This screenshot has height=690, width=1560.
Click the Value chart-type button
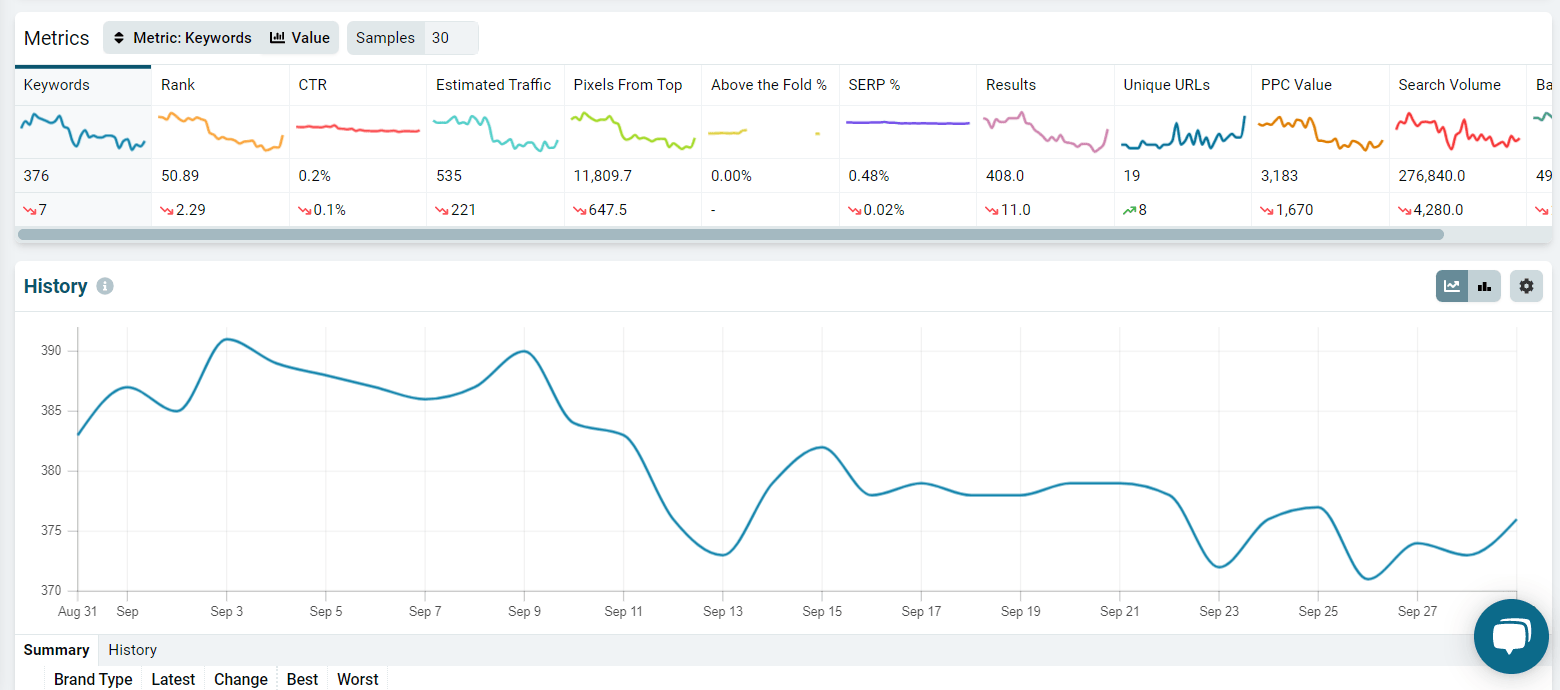300,38
